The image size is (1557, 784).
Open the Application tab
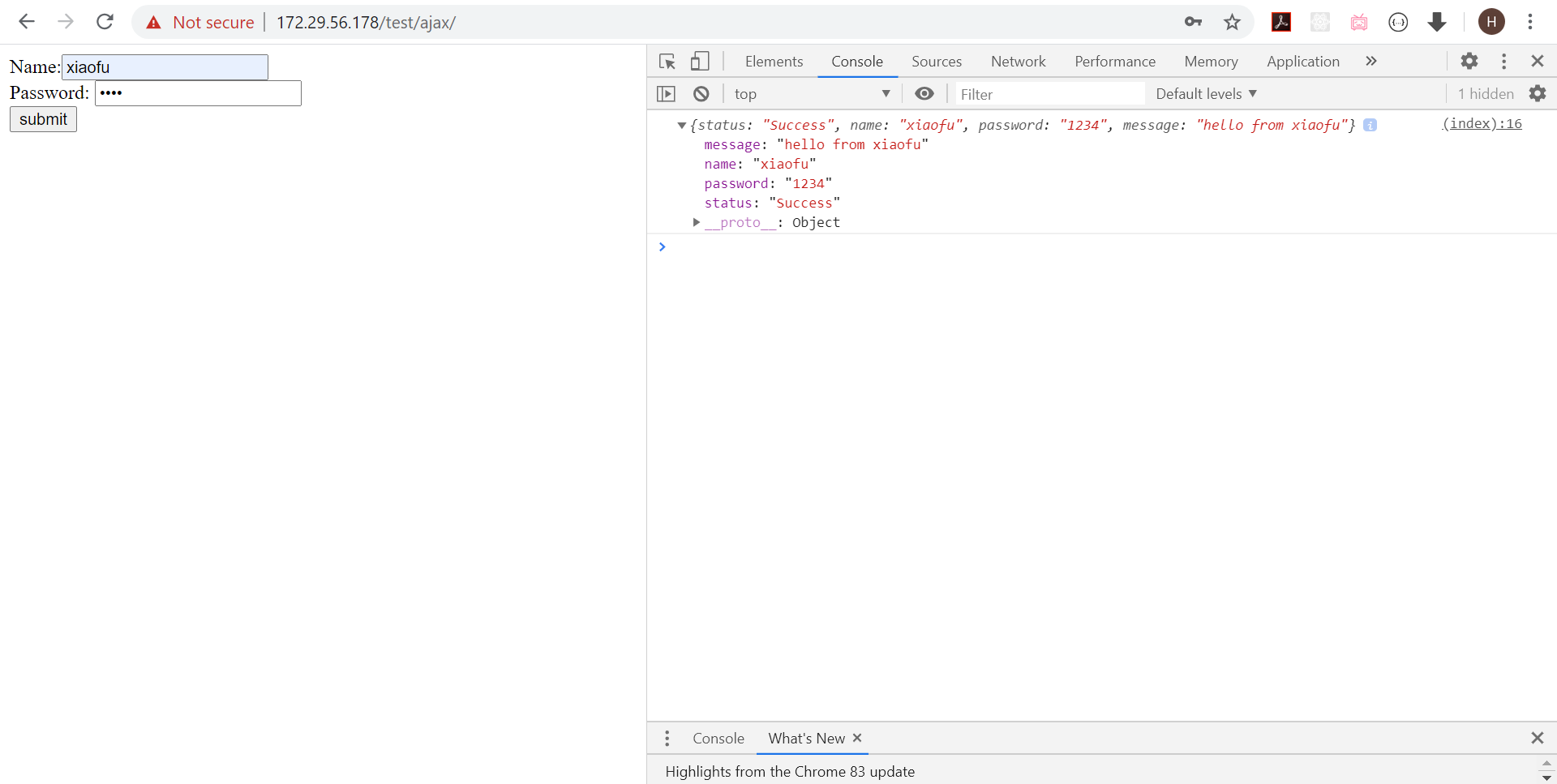pos(1303,62)
